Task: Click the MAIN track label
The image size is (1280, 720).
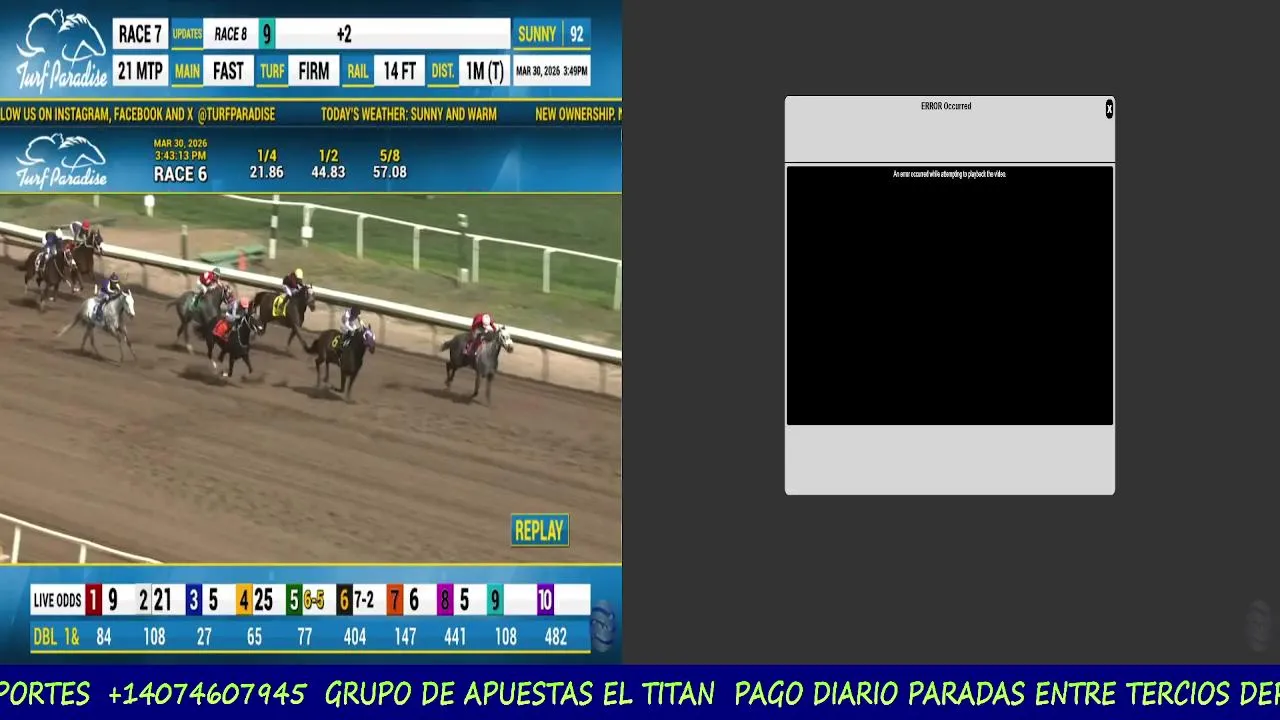Action: tap(187, 71)
